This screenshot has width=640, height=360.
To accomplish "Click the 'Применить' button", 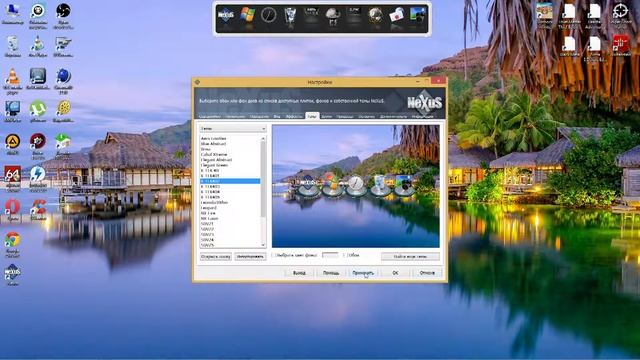I will [x=362, y=273].
